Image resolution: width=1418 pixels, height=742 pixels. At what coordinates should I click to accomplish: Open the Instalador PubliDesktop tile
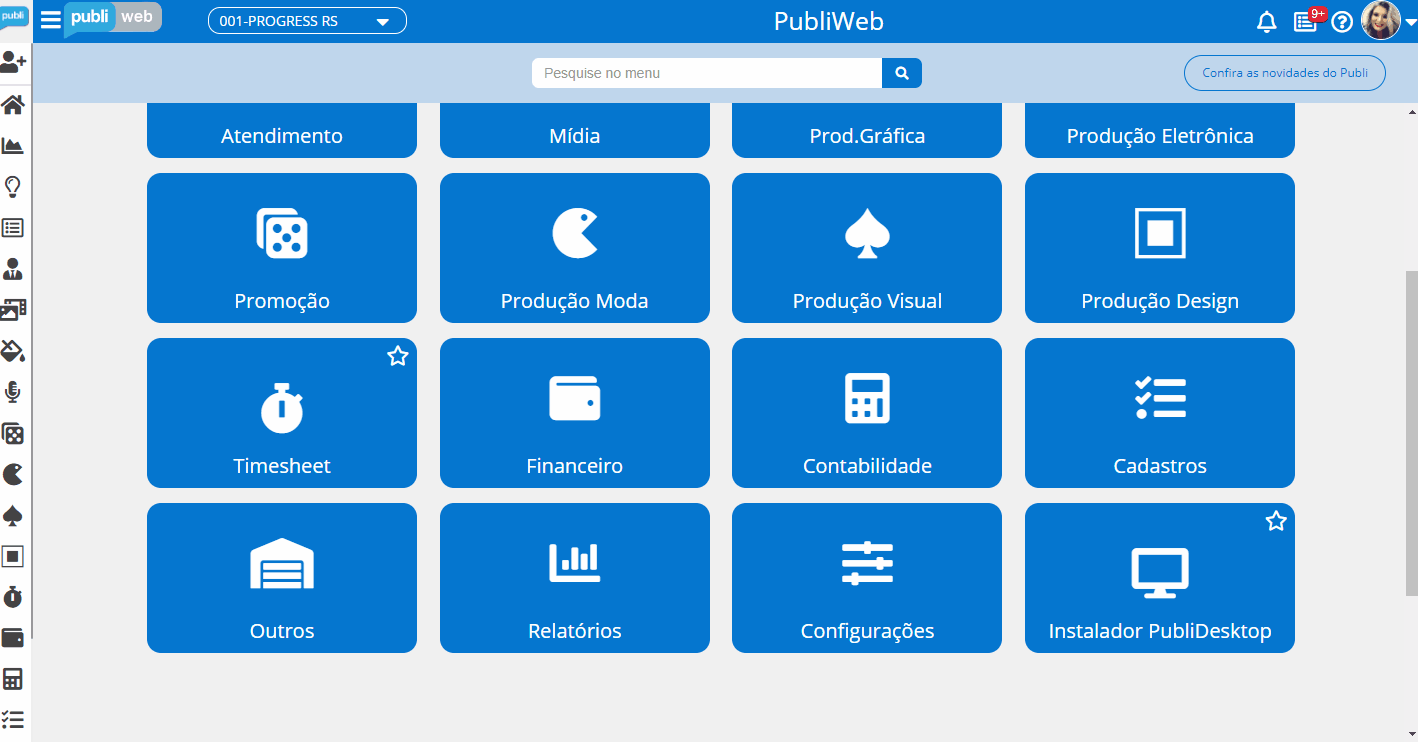click(x=1160, y=578)
